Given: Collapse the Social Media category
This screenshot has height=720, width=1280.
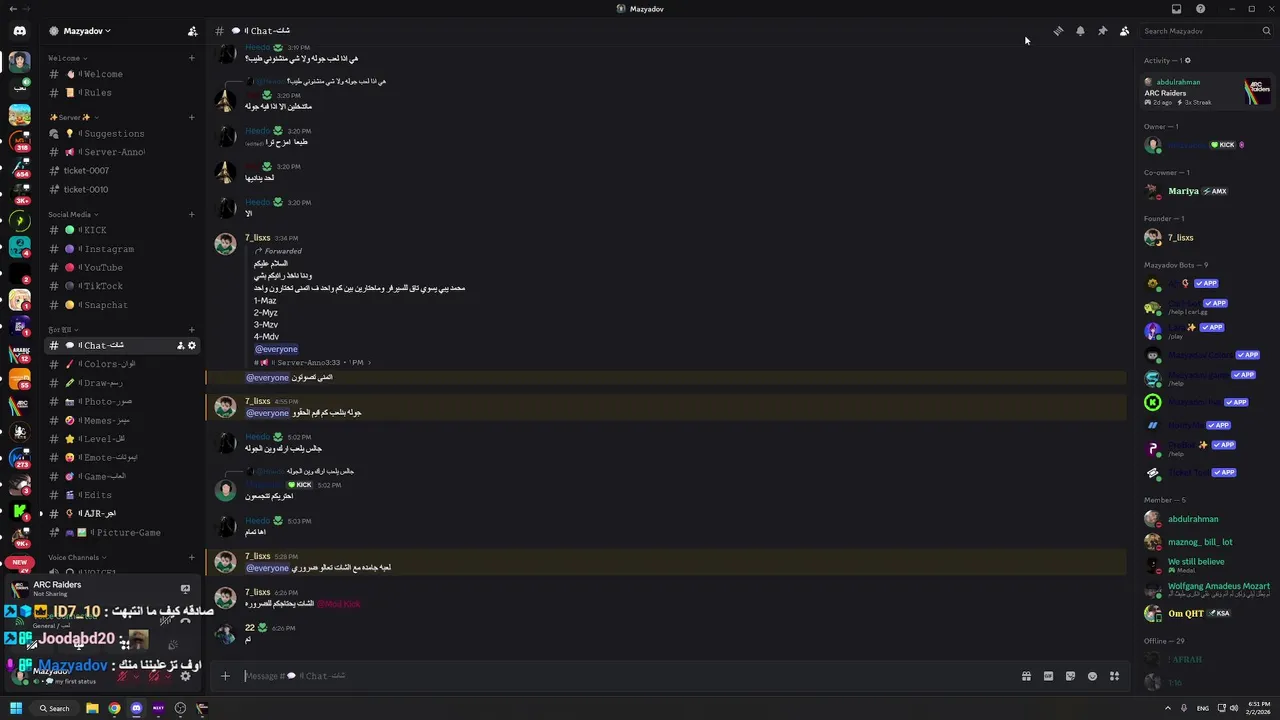Looking at the screenshot, I should (x=72, y=215).
